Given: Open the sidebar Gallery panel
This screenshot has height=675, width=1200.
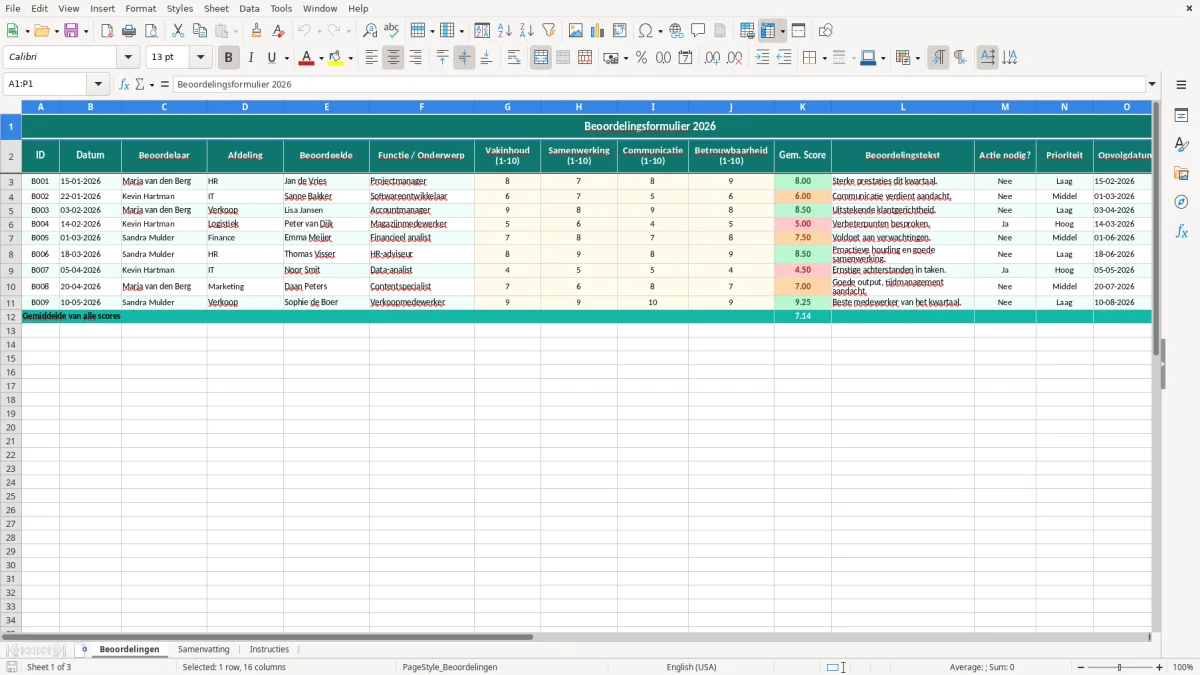Looking at the screenshot, I should coord(1181,173).
